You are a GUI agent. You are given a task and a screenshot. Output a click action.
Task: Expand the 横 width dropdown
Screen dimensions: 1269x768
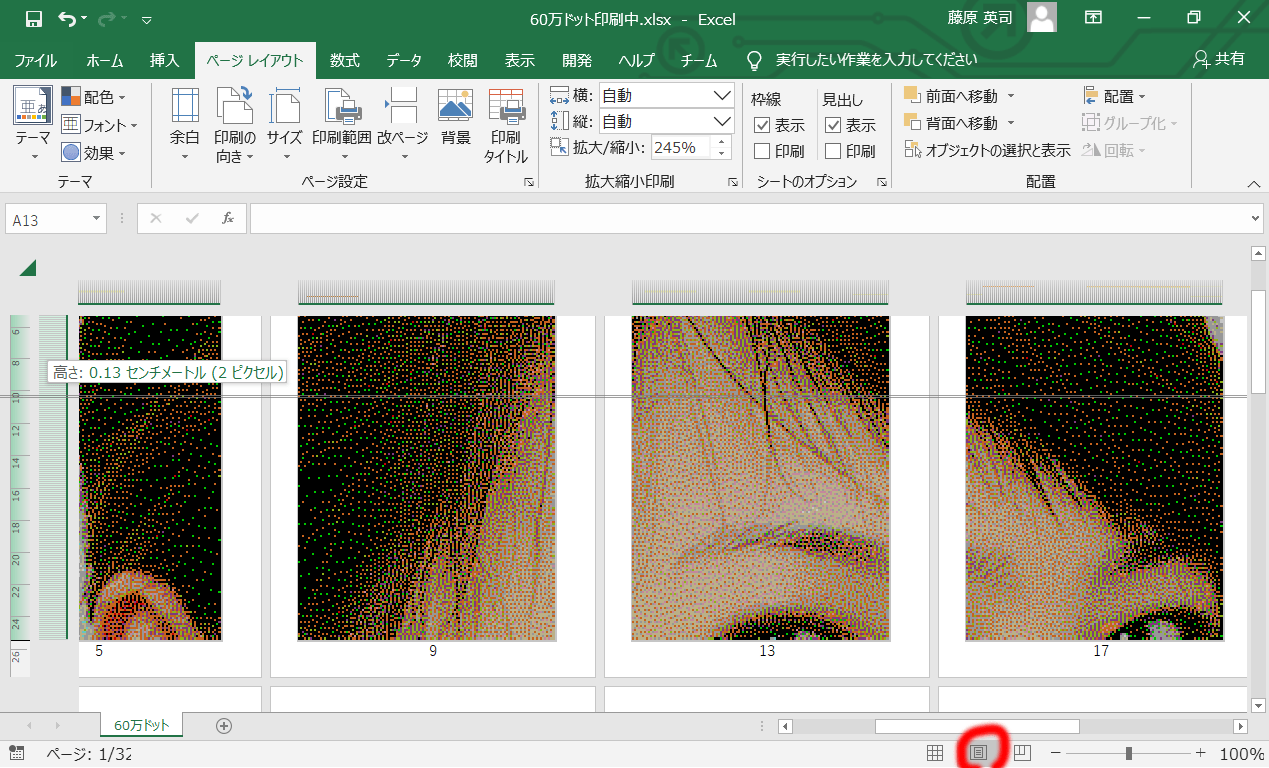tap(722, 96)
